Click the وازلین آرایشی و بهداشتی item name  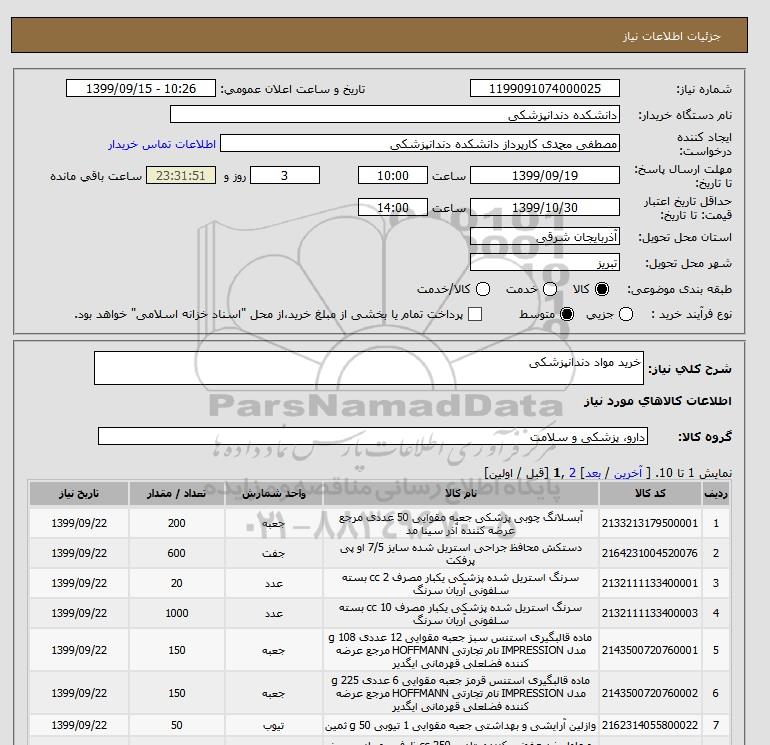461,725
